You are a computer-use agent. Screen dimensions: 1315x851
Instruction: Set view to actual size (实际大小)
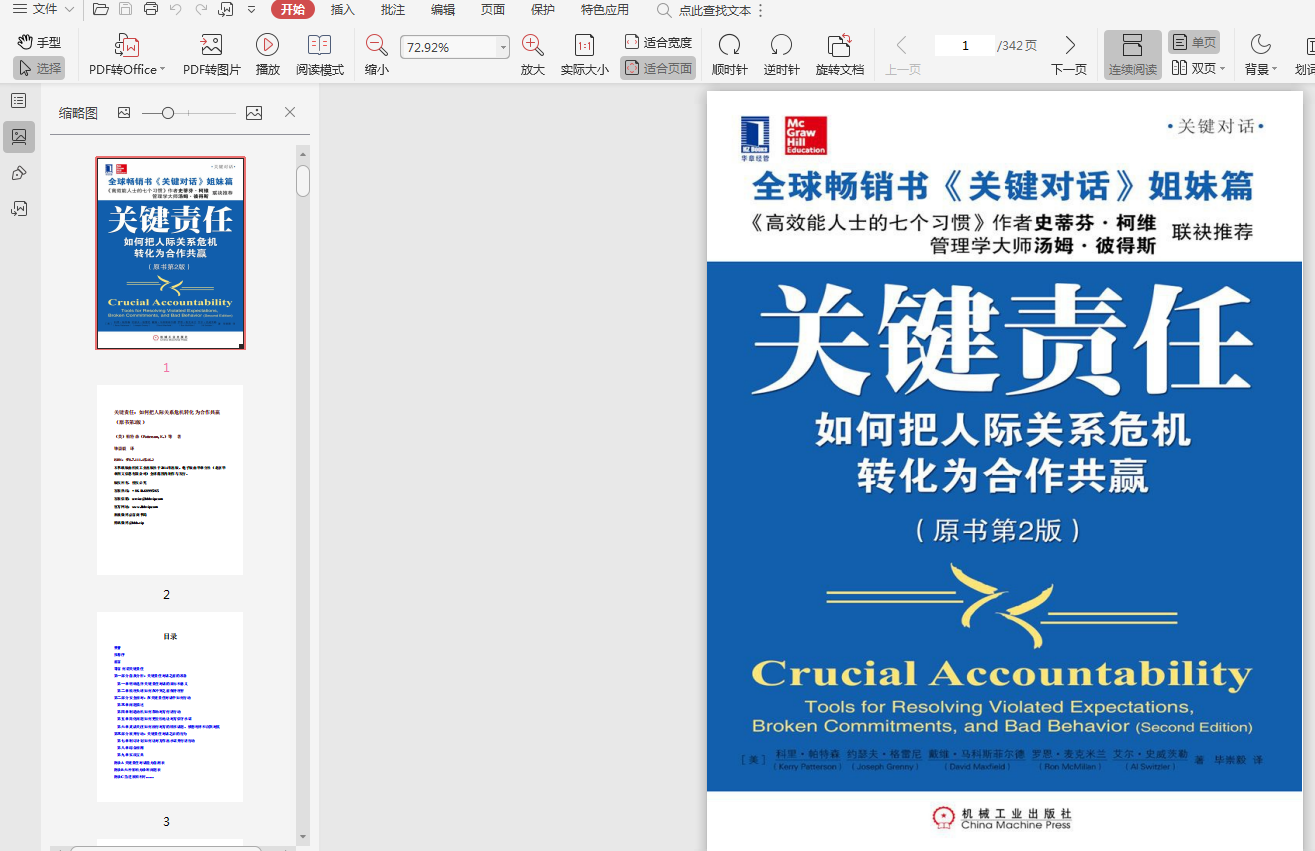[x=585, y=55]
